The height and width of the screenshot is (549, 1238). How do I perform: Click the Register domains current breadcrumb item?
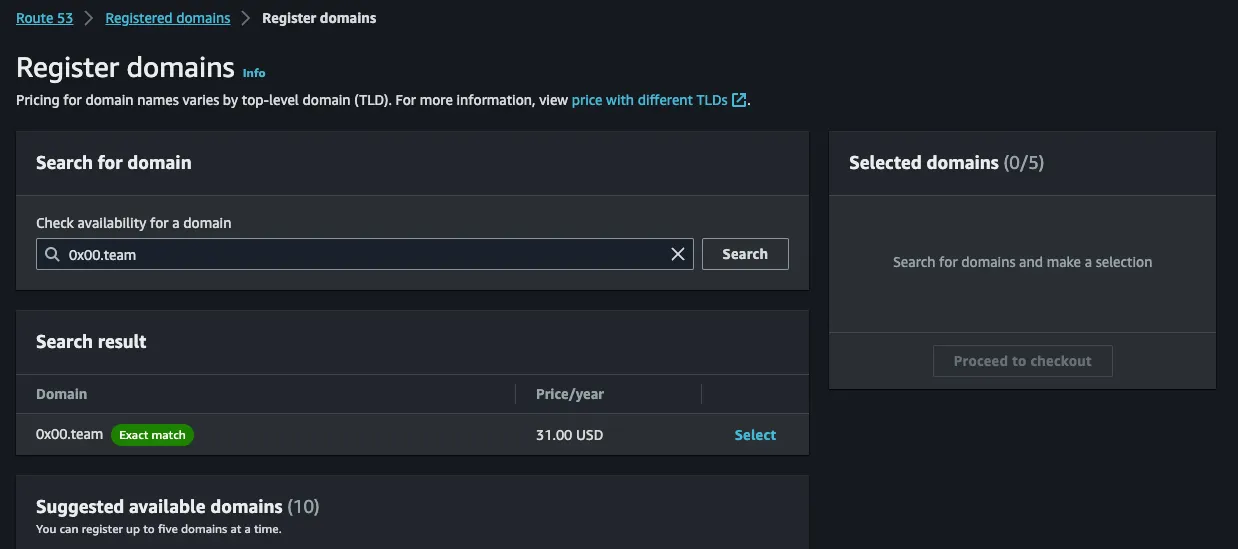(319, 18)
